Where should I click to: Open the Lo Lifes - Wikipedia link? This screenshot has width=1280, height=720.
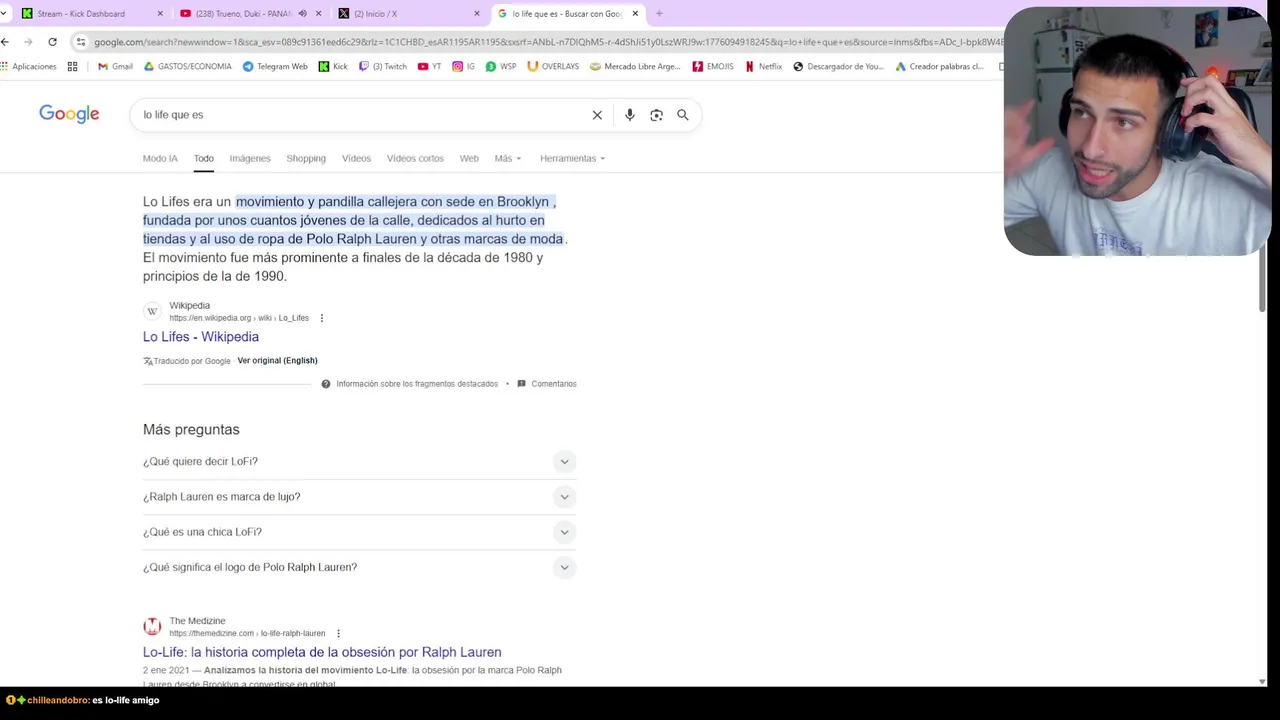click(x=201, y=337)
